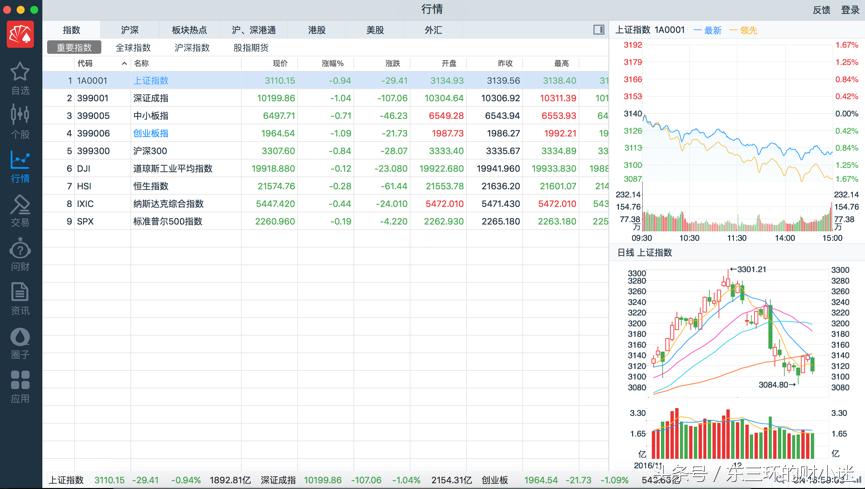Click the 最新 legend in intraday chart

pyautogui.click(x=707, y=30)
